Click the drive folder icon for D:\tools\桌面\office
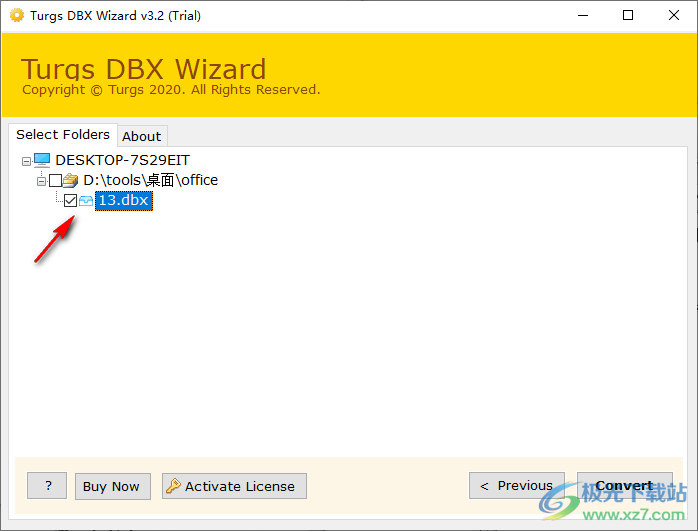Screen dimensions: 698x531 point(70,180)
